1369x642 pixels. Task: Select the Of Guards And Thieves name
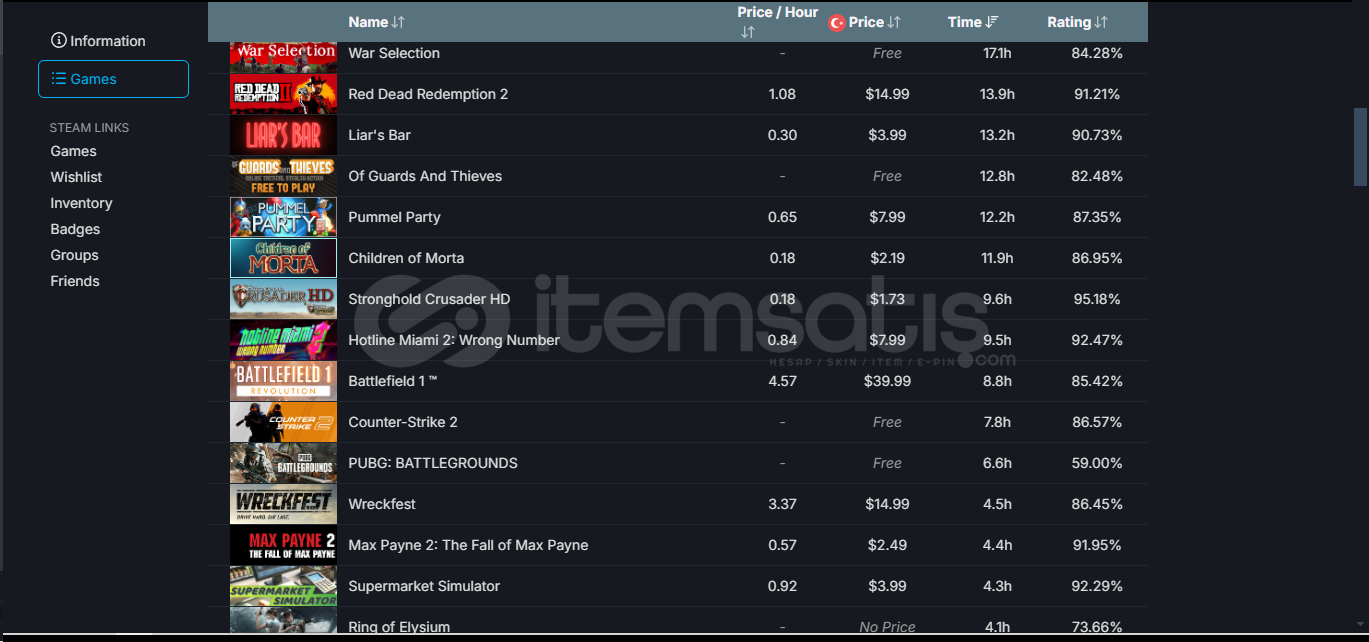point(425,176)
